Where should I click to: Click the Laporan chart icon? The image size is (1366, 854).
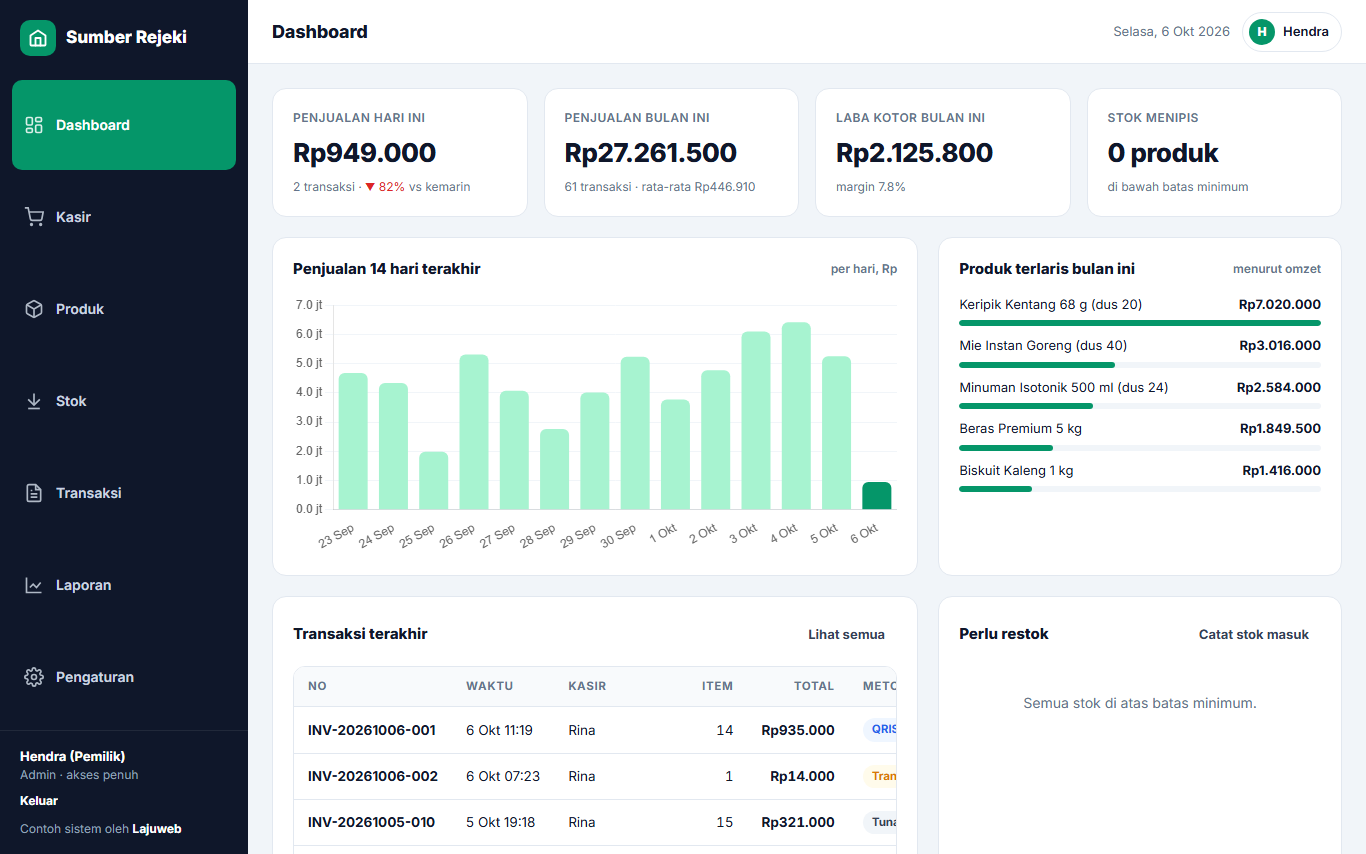34,585
